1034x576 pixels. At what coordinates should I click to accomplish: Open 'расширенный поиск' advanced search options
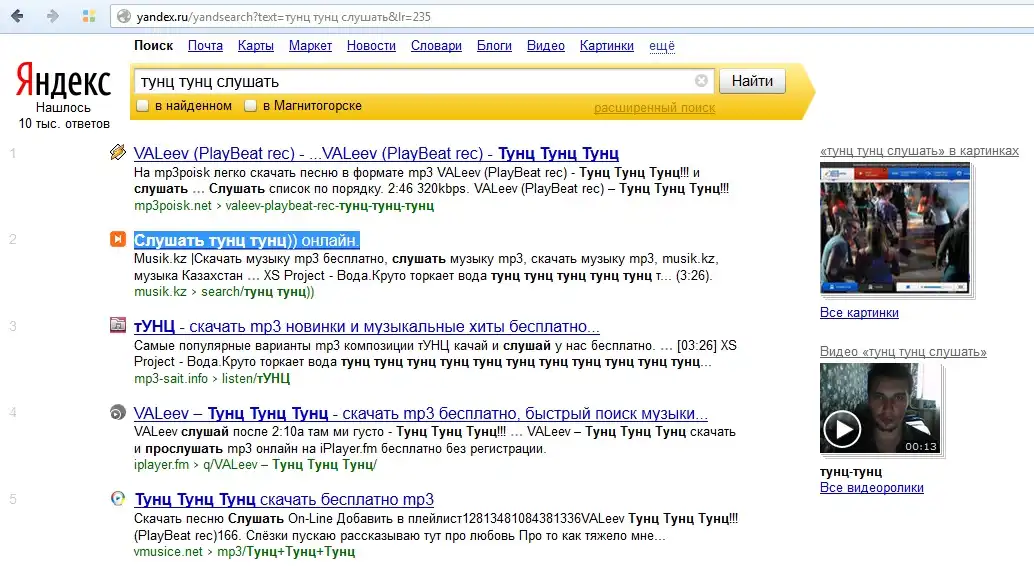654,108
